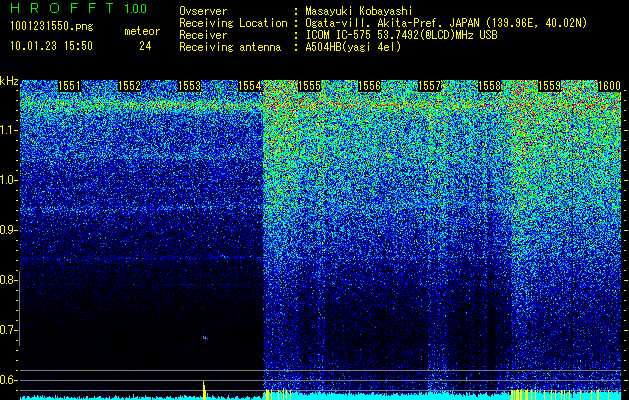Click the name Masayuki Kobayashi
The height and width of the screenshot is (400, 629).
point(359,11)
